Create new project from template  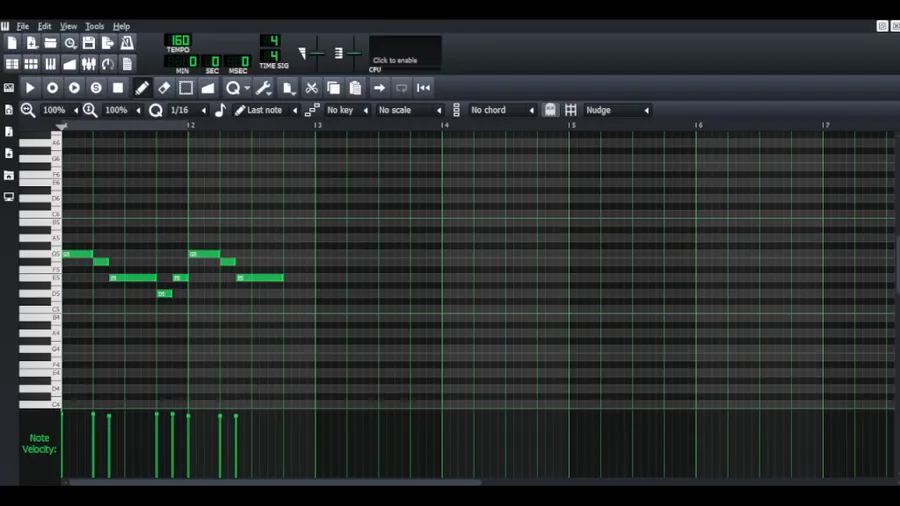(x=32, y=43)
